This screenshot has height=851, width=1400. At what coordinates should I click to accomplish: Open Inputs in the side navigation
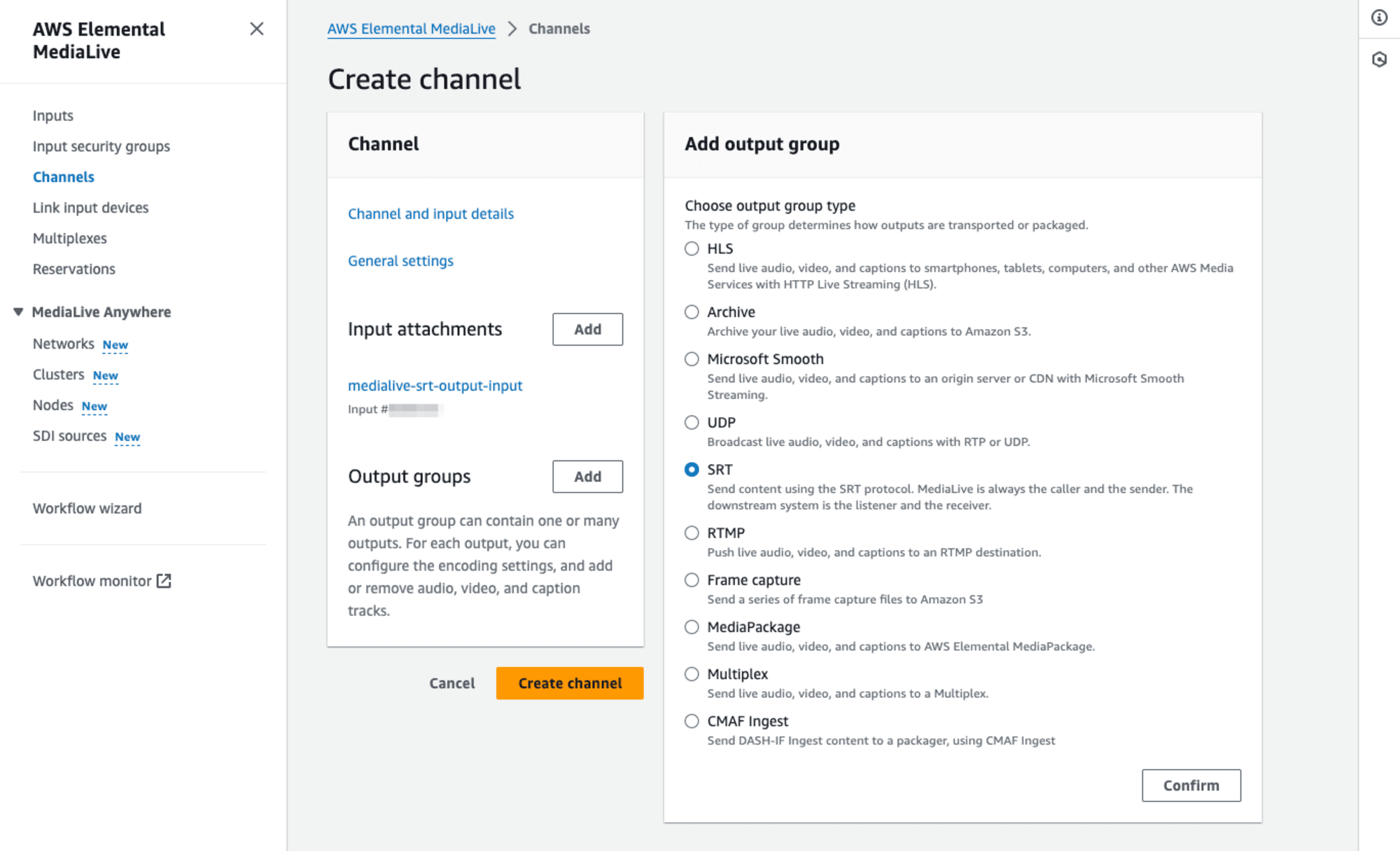(53, 115)
